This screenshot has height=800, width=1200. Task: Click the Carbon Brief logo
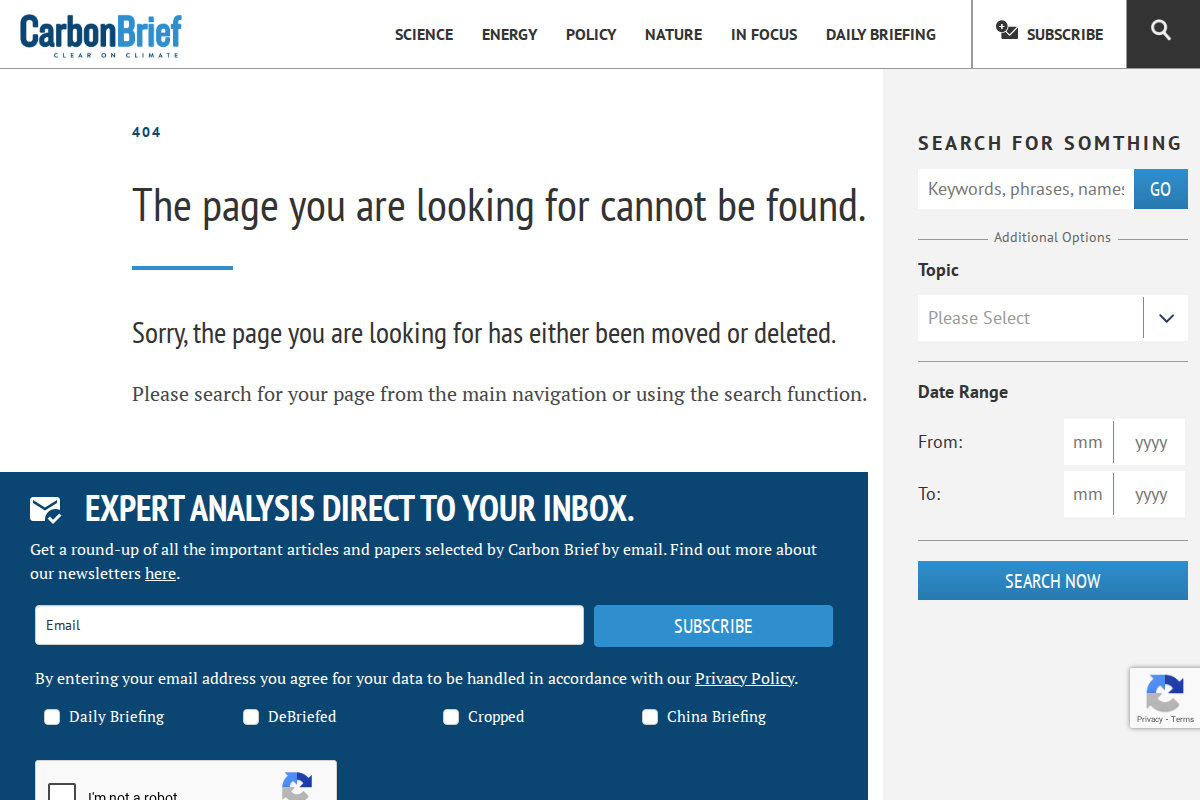101,34
